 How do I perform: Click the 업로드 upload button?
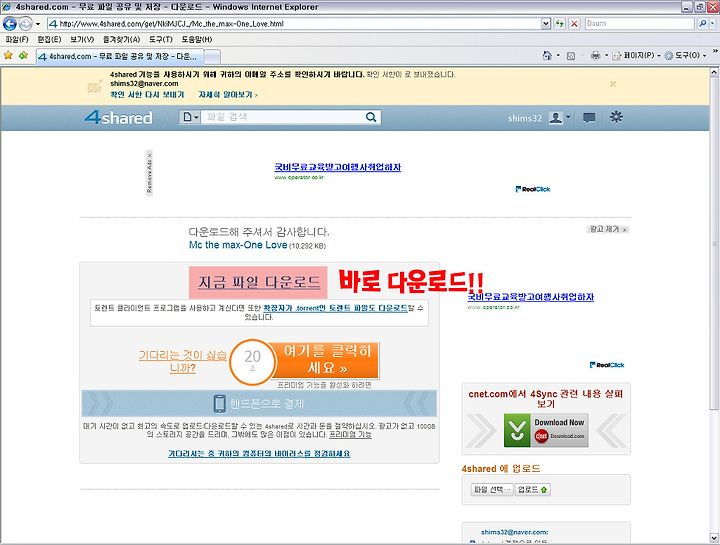[x=533, y=489]
